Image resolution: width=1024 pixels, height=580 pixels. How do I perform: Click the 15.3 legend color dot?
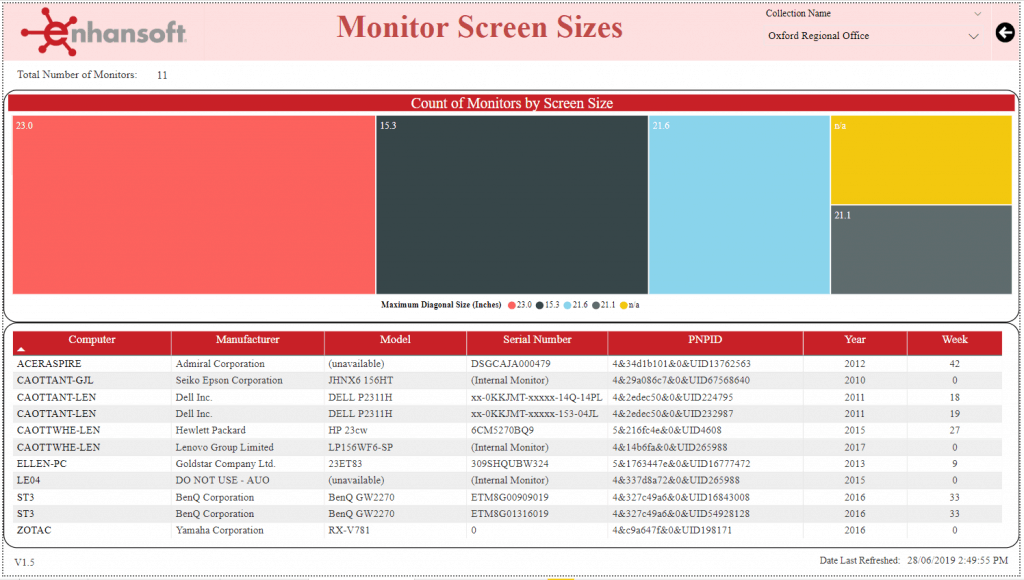pyautogui.click(x=539, y=305)
